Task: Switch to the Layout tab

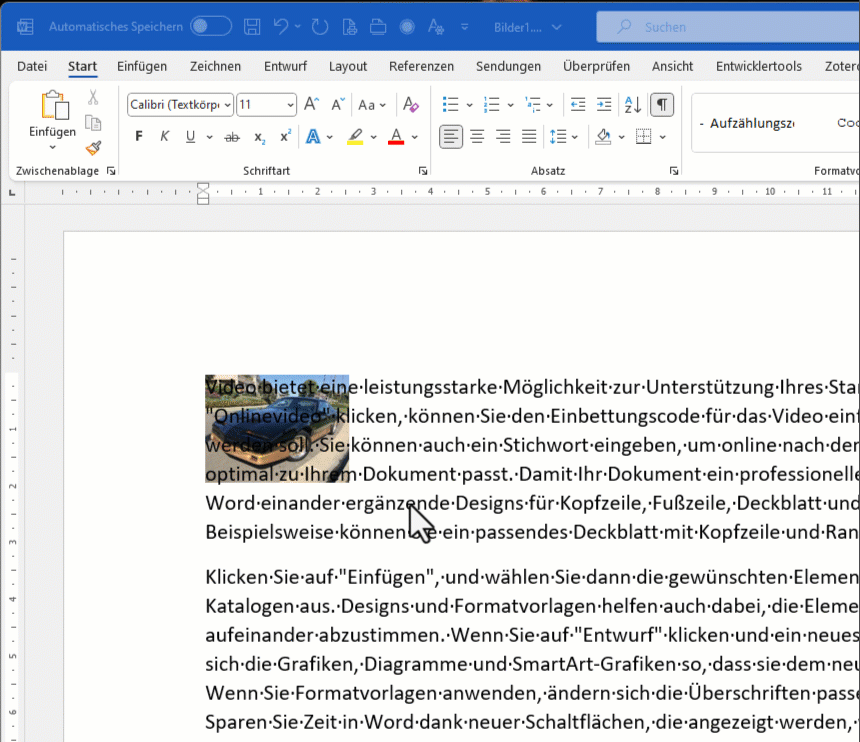Action: 348,66
